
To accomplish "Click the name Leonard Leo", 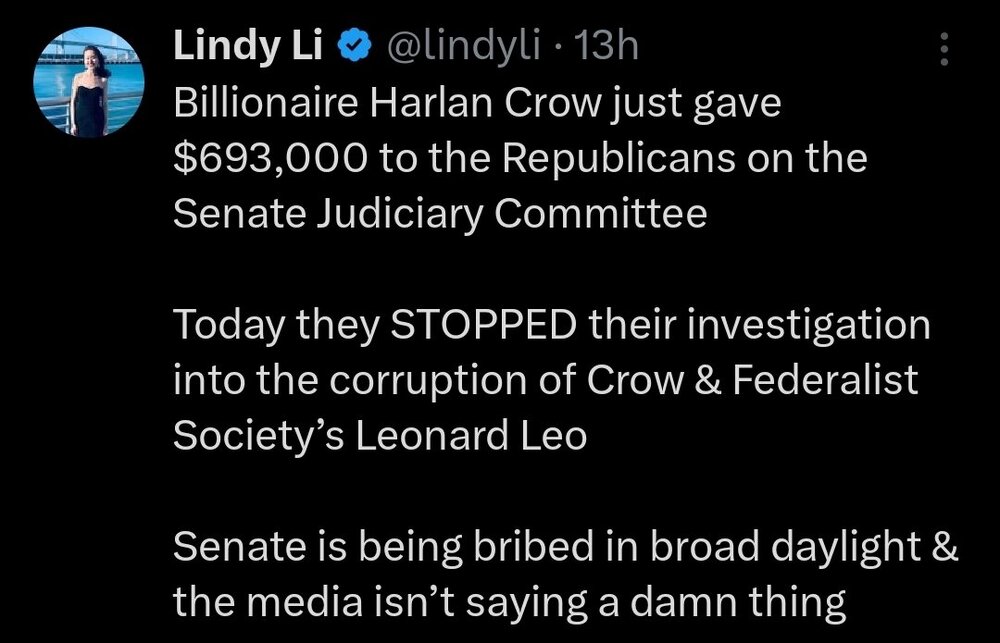I will pos(476,436).
